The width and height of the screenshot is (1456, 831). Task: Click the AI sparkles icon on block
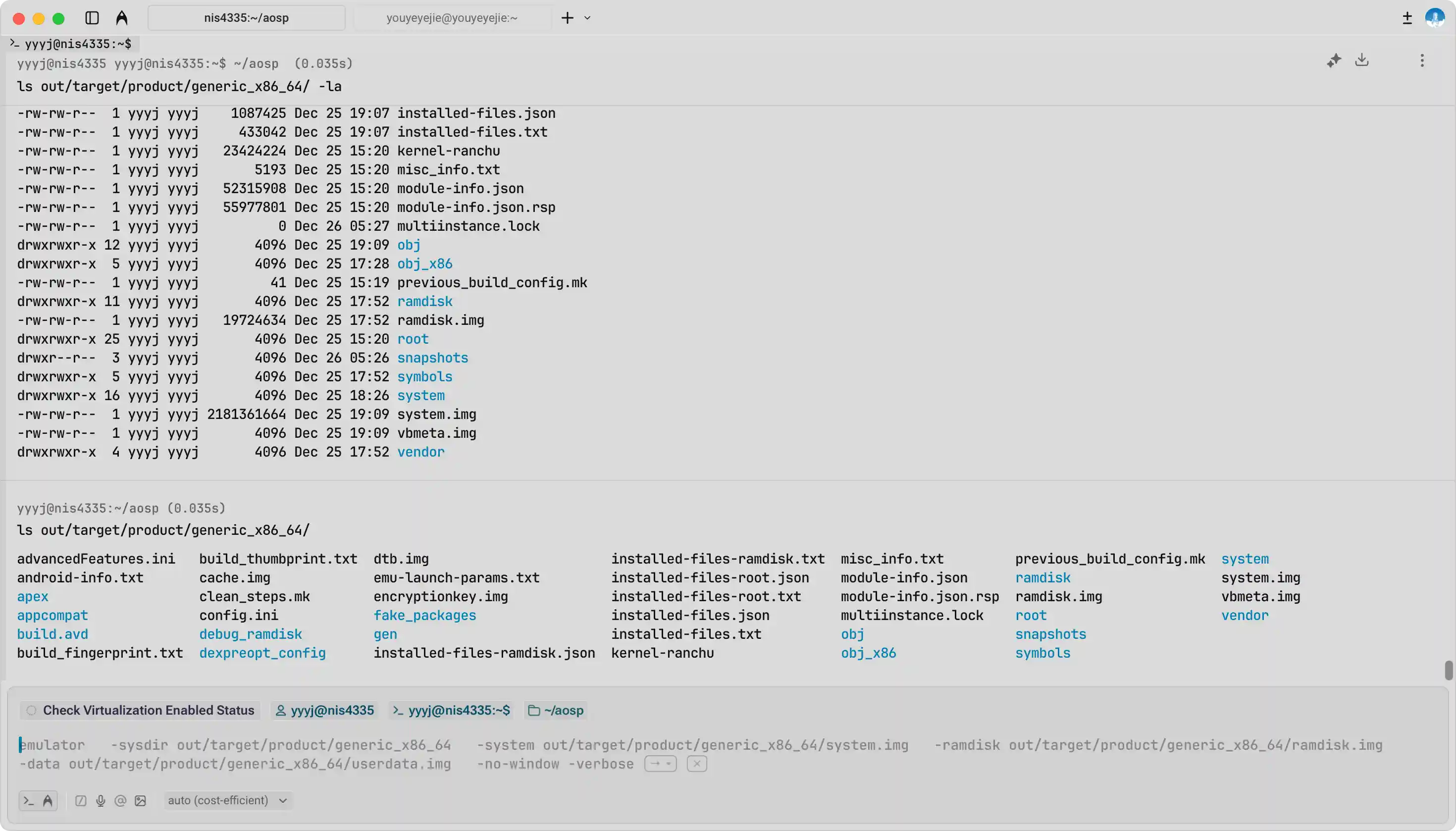click(1333, 60)
